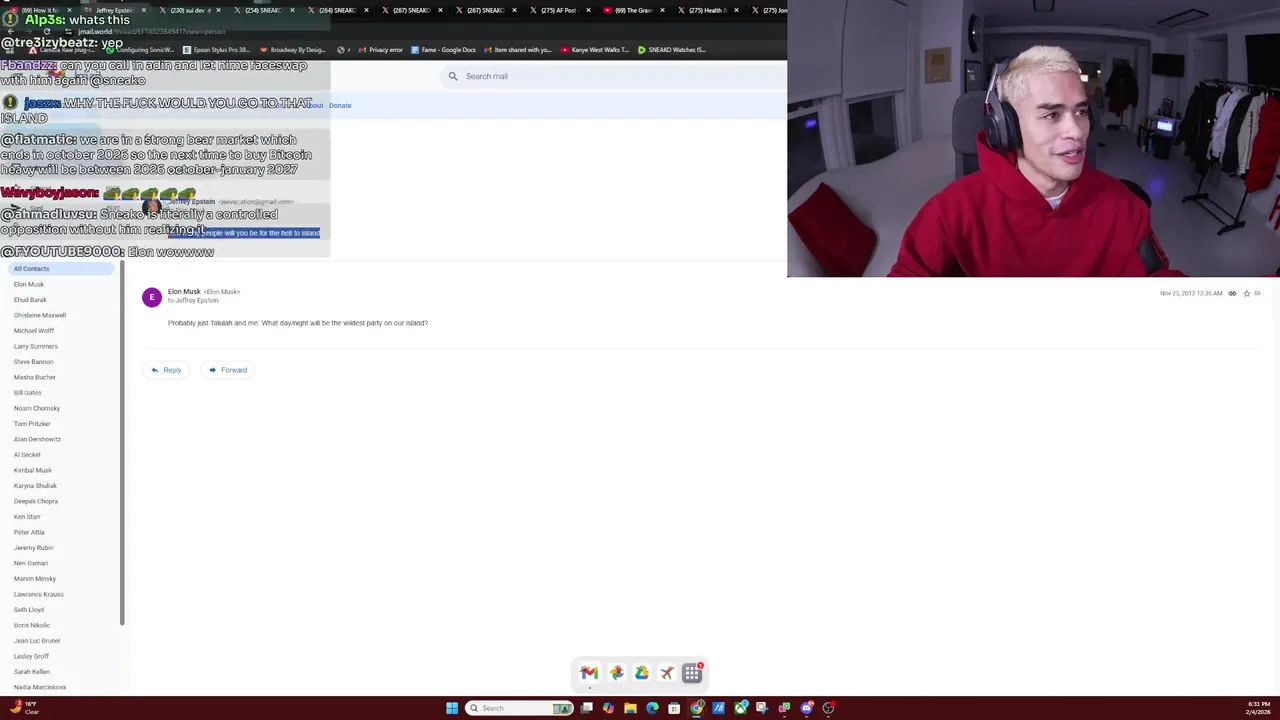This screenshot has height=720, width=1280.
Task: Select Lawrence Krauss contact
Action: point(39,594)
